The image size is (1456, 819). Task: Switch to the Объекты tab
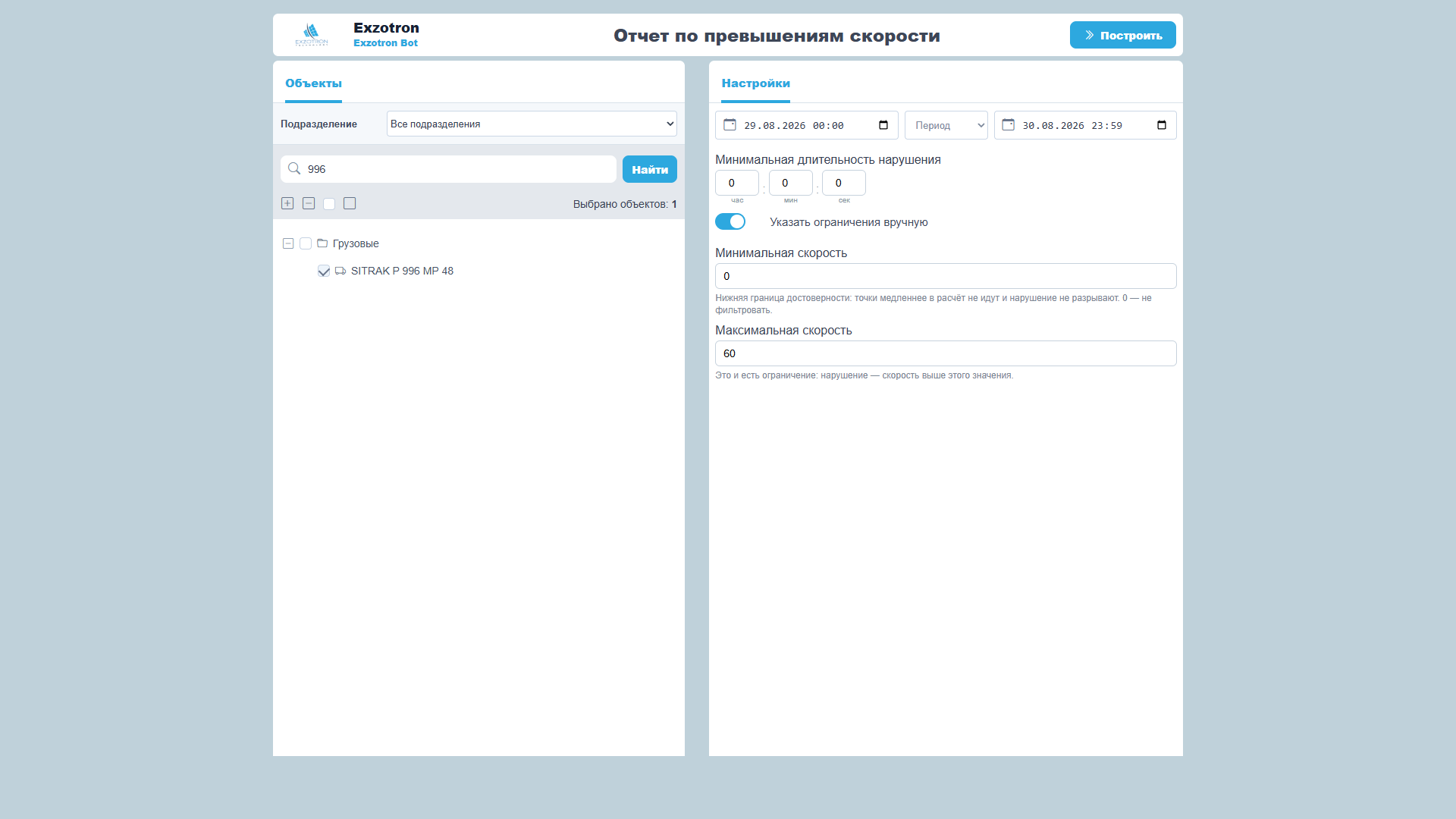coord(313,83)
